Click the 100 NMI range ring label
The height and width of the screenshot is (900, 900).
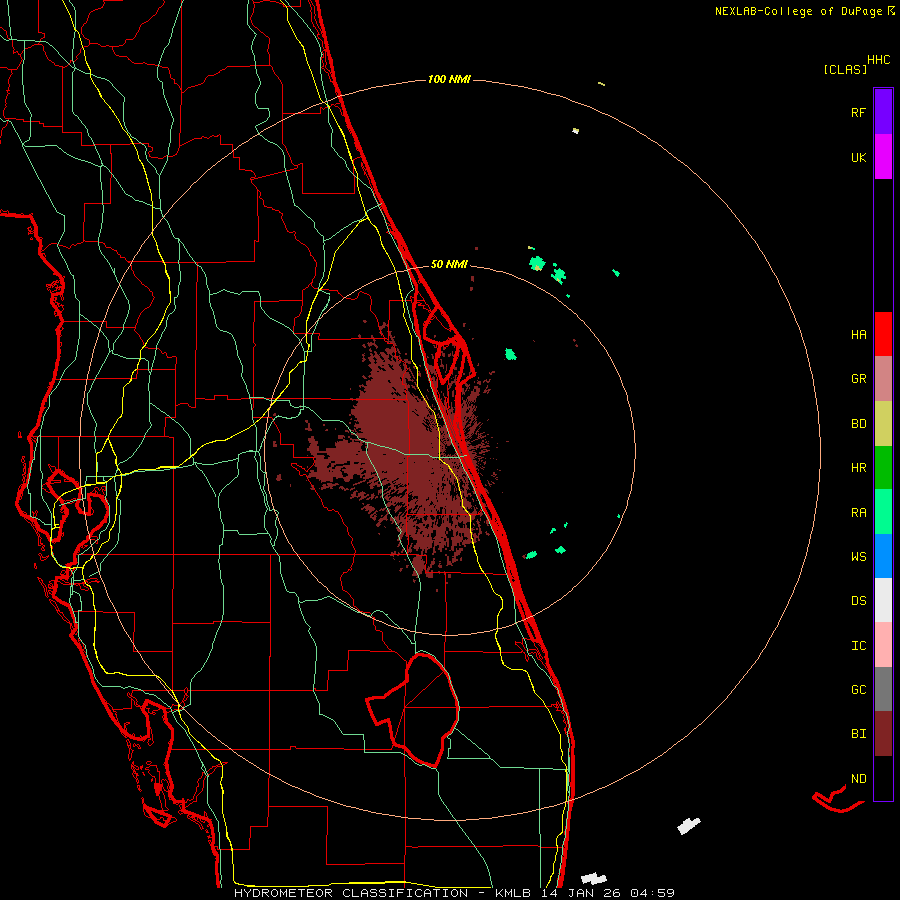(449, 79)
